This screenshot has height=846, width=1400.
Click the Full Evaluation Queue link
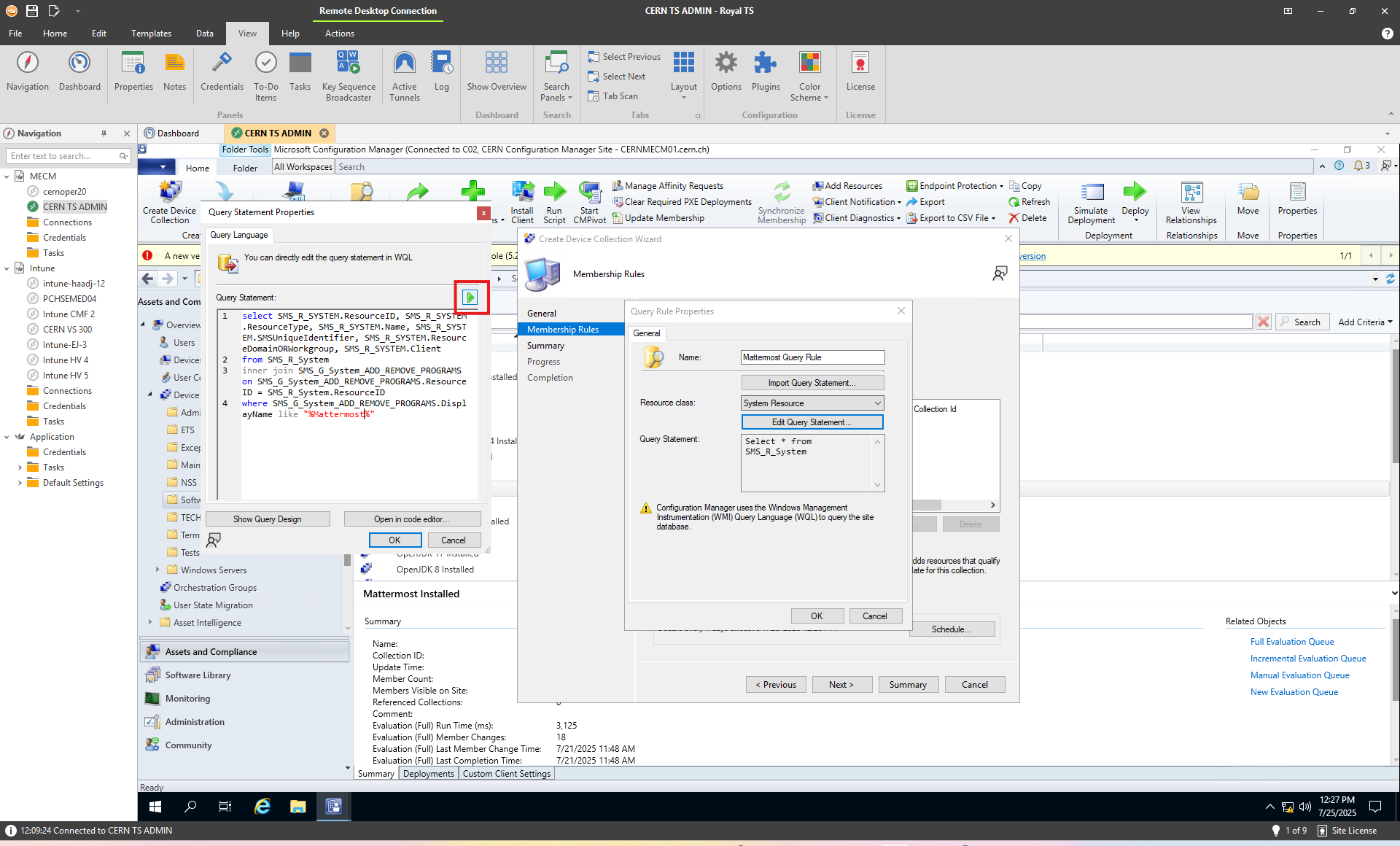coord(1292,642)
